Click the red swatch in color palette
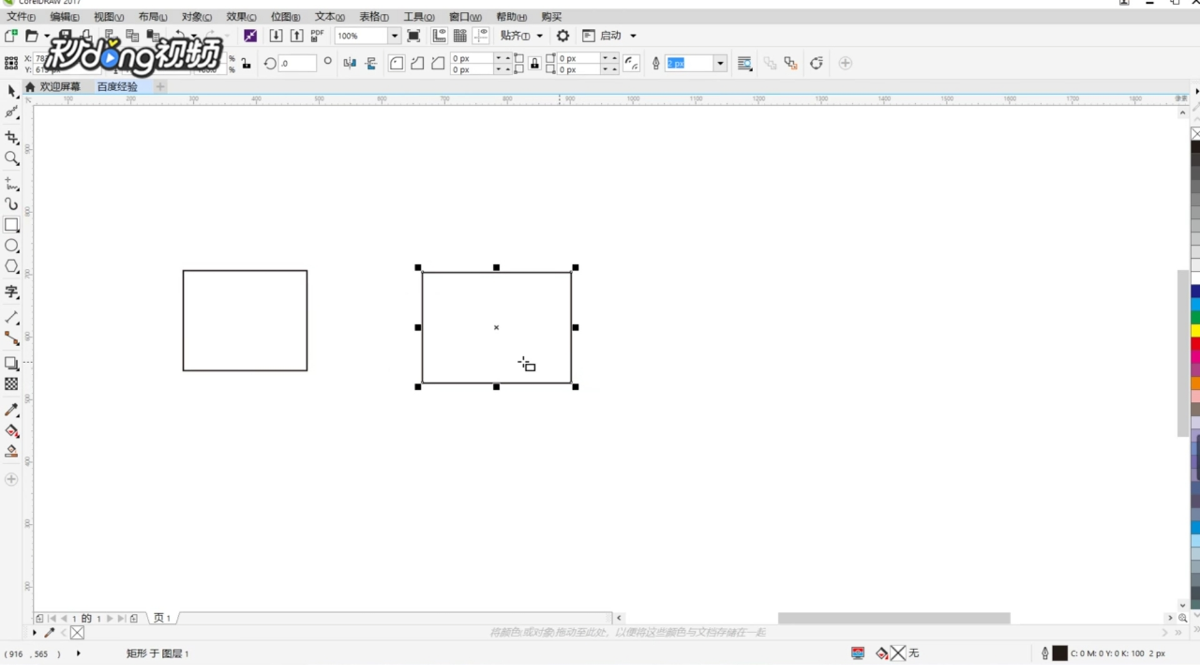This screenshot has height=665, width=1200. [x=1195, y=344]
